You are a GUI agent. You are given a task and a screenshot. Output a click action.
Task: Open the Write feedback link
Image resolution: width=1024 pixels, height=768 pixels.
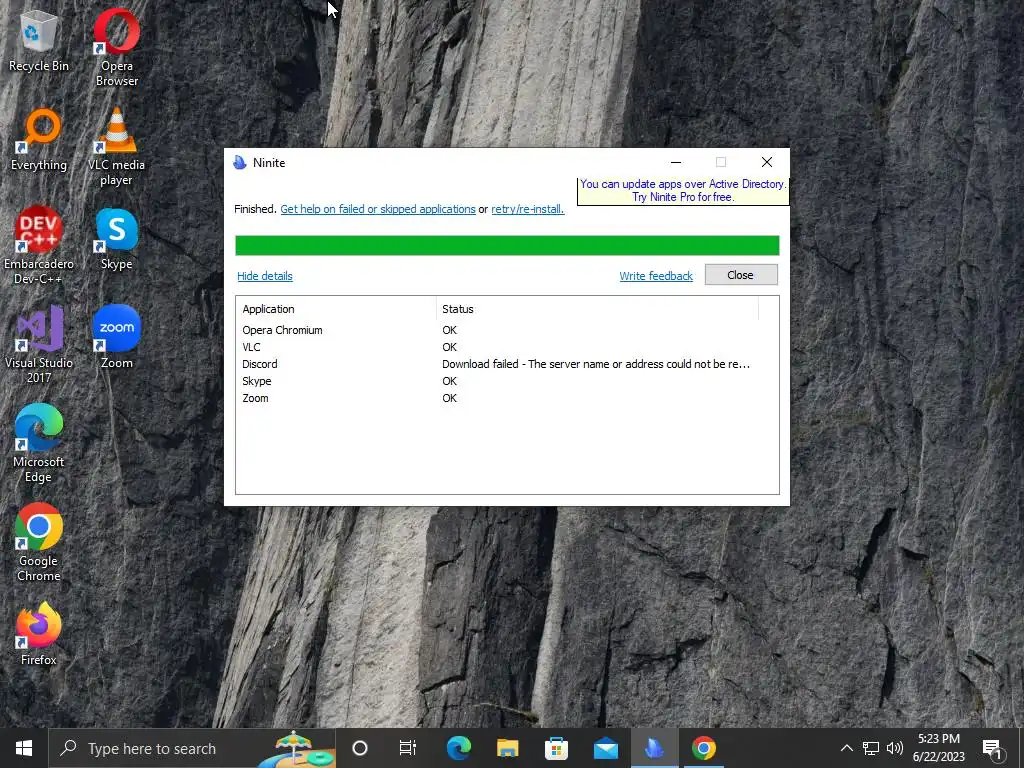click(656, 276)
